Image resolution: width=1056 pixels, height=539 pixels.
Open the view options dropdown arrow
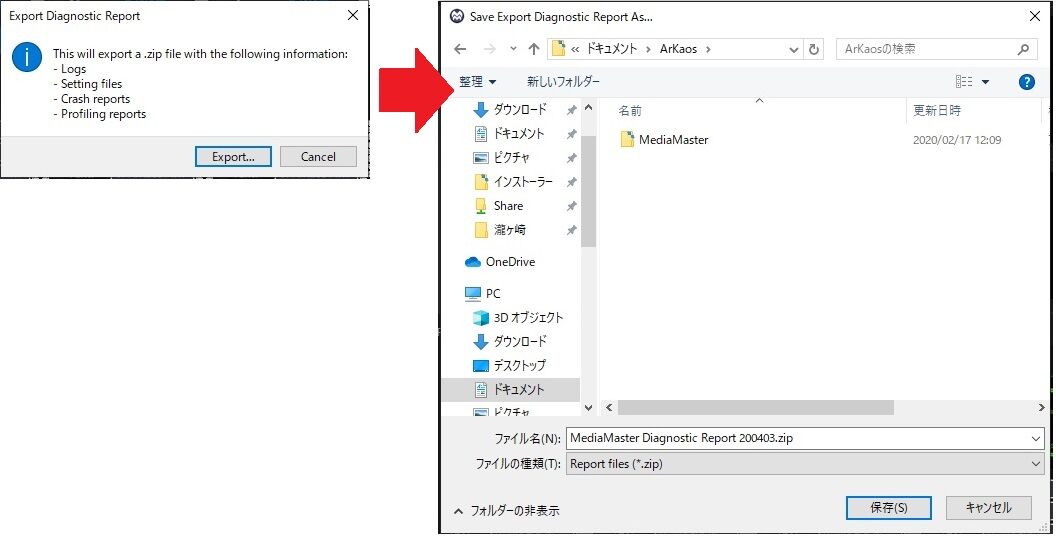(985, 82)
